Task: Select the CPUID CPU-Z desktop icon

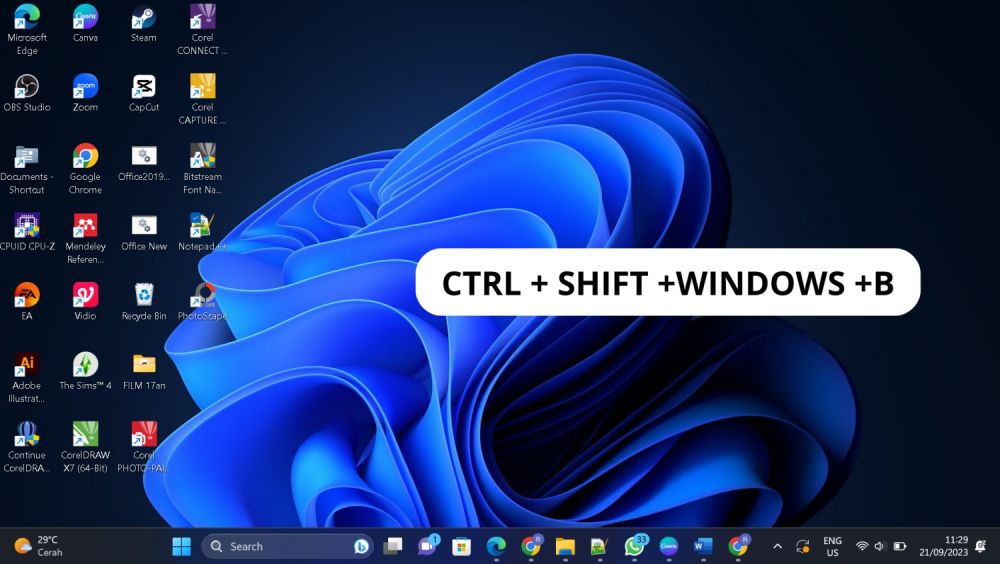Action: [27, 232]
